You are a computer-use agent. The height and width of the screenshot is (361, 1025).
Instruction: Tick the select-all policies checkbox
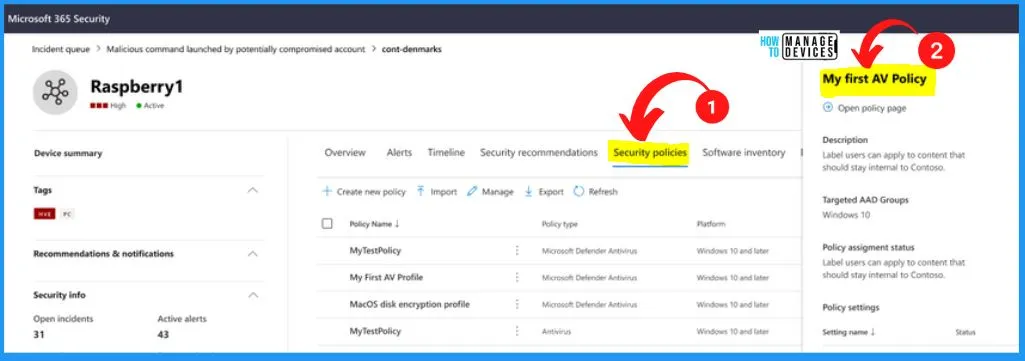[328, 224]
